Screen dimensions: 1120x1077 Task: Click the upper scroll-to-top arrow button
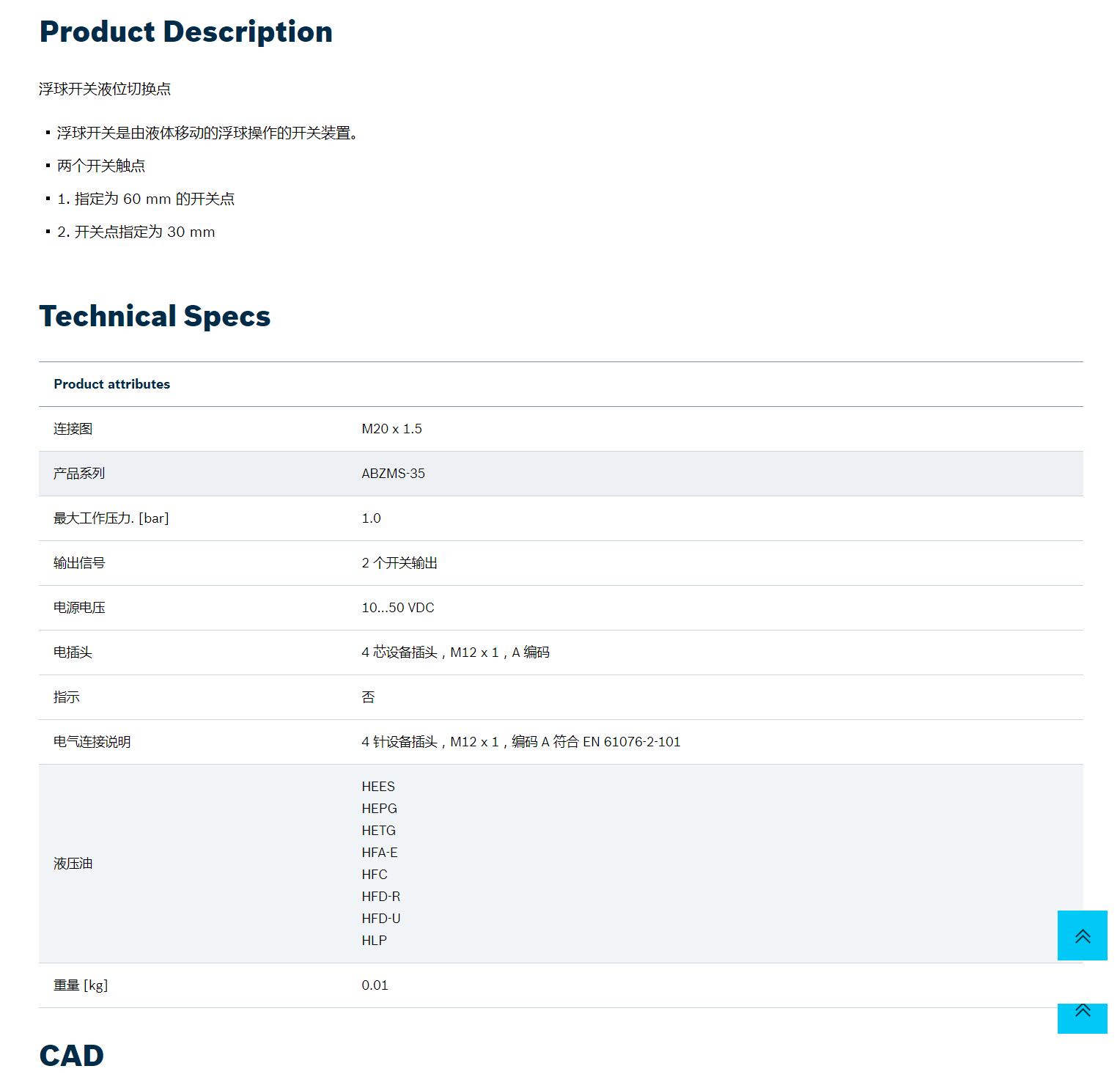point(1082,936)
